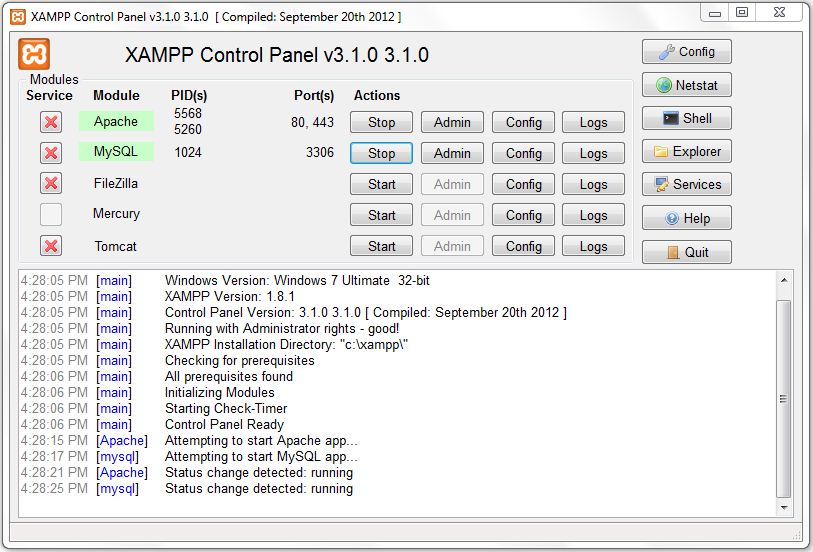Open Apache Admin page

(452, 122)
